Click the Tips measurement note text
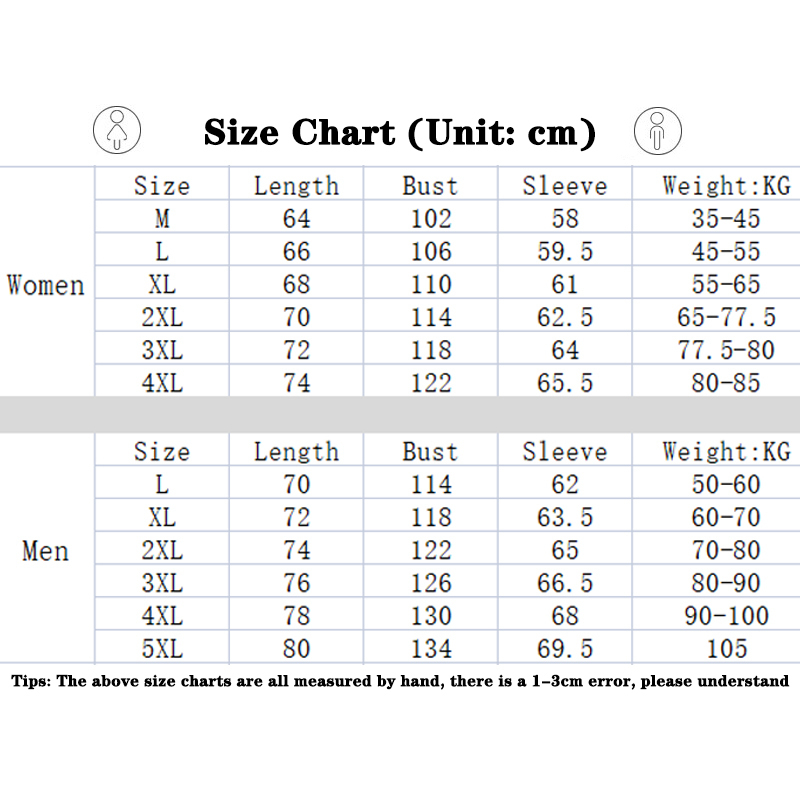This screenshot has height=800, width=800. tap(400, 682)
